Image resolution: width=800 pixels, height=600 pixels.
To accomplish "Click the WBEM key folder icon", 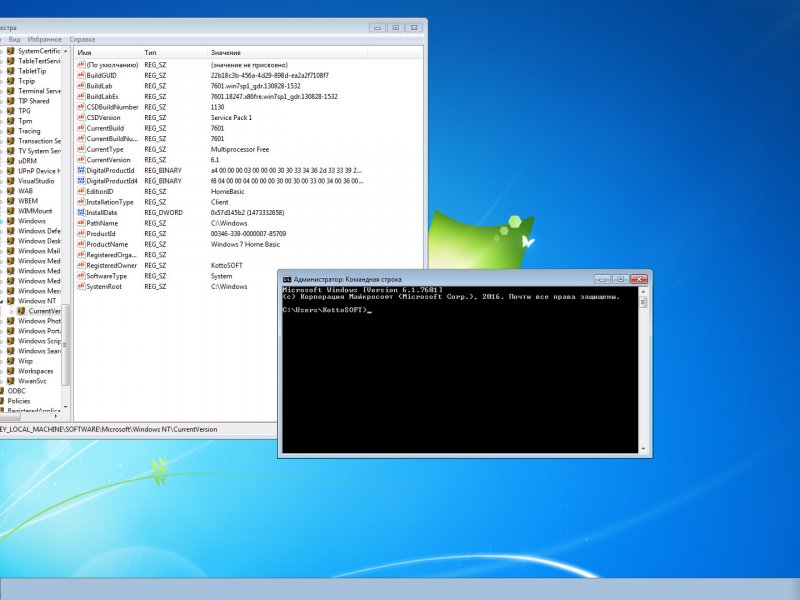I will 11,201.
